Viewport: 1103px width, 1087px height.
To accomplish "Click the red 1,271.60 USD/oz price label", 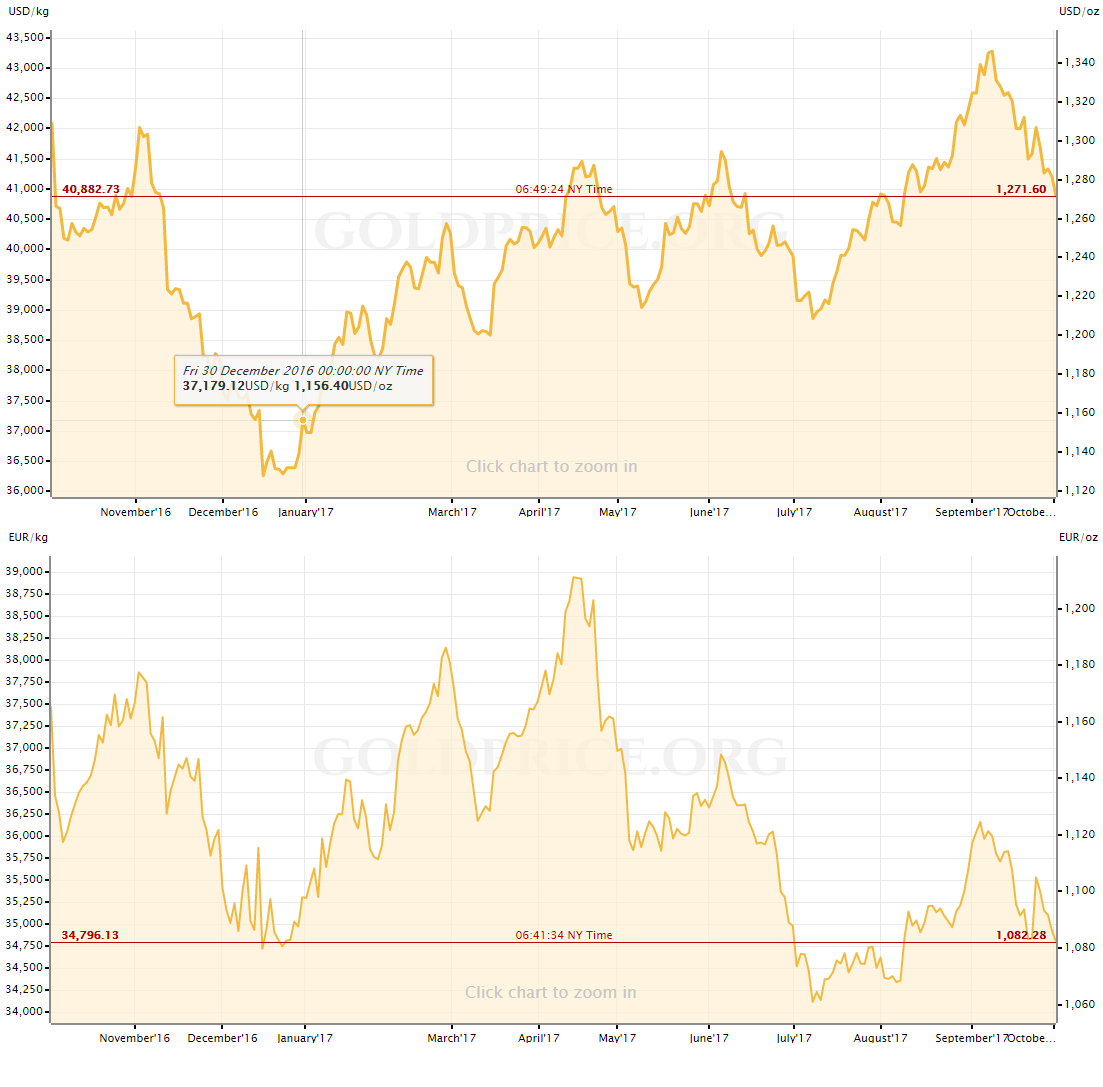I will pyautogui.click(x=1020, y=189).
